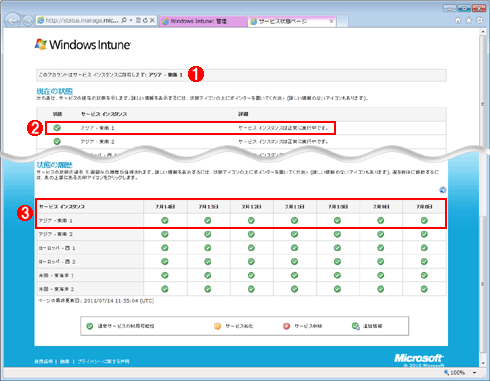
Task: Click the orange service degradation legend icon
Action: tap(217, 326)
